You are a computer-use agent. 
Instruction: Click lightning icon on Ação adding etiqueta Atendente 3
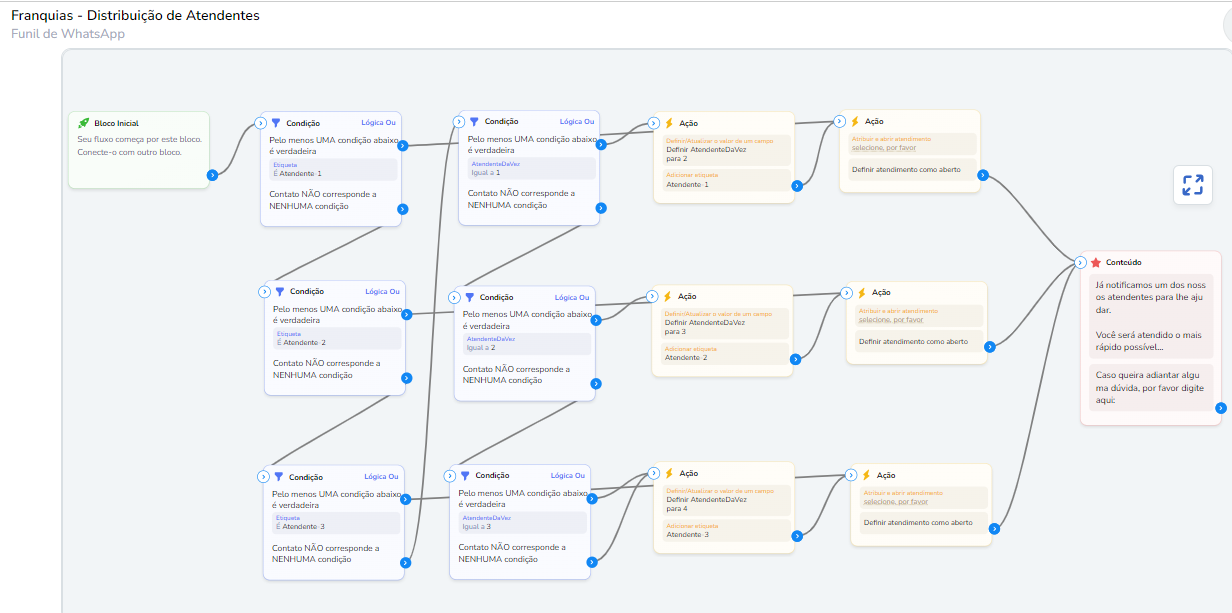point(669,474)
